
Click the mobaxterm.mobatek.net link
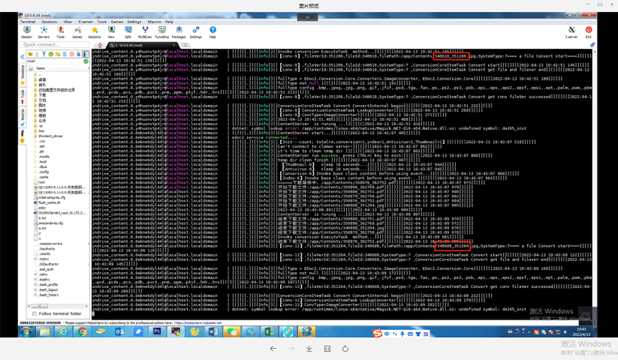[x=198, y=323]
